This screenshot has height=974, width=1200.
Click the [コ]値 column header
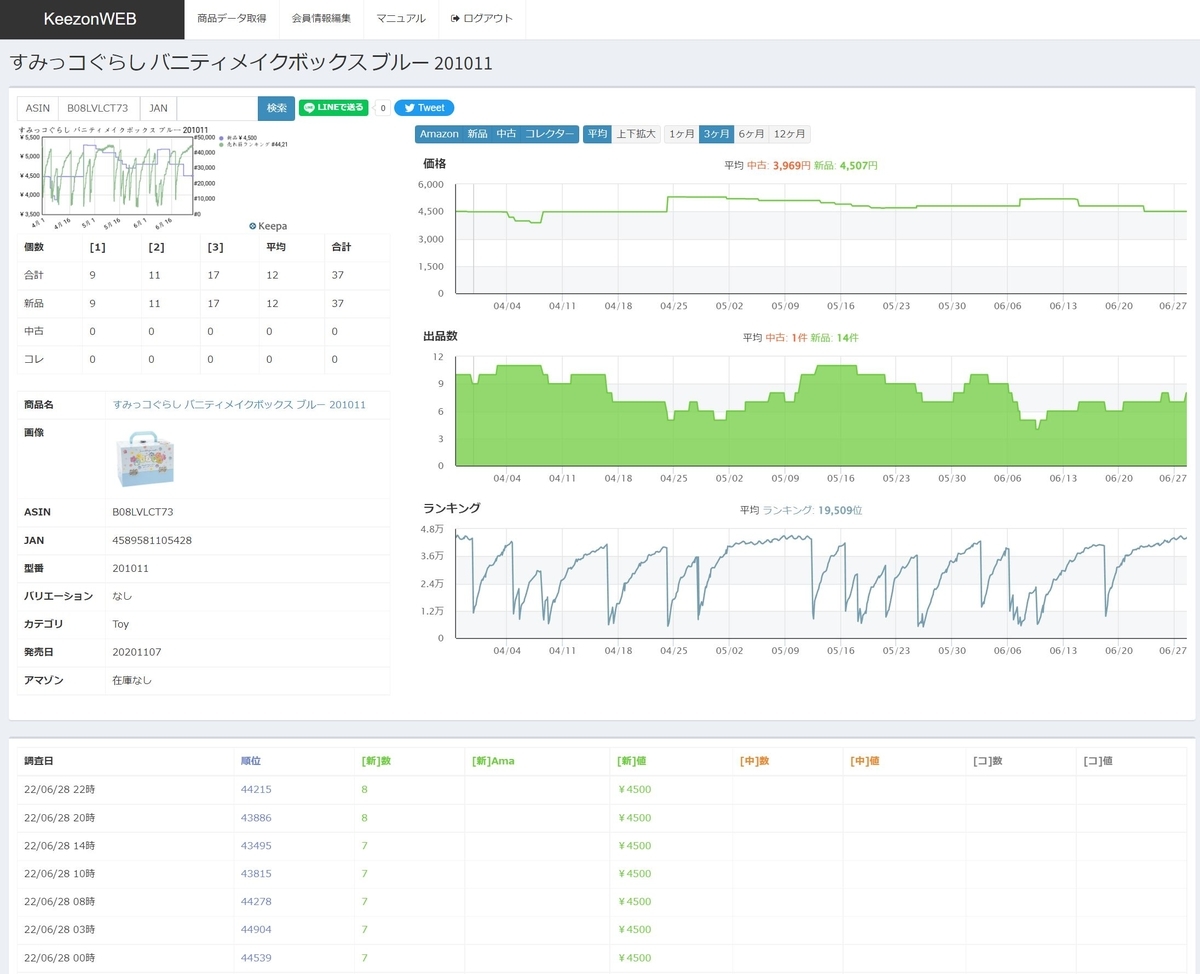tap(1098, 761)
